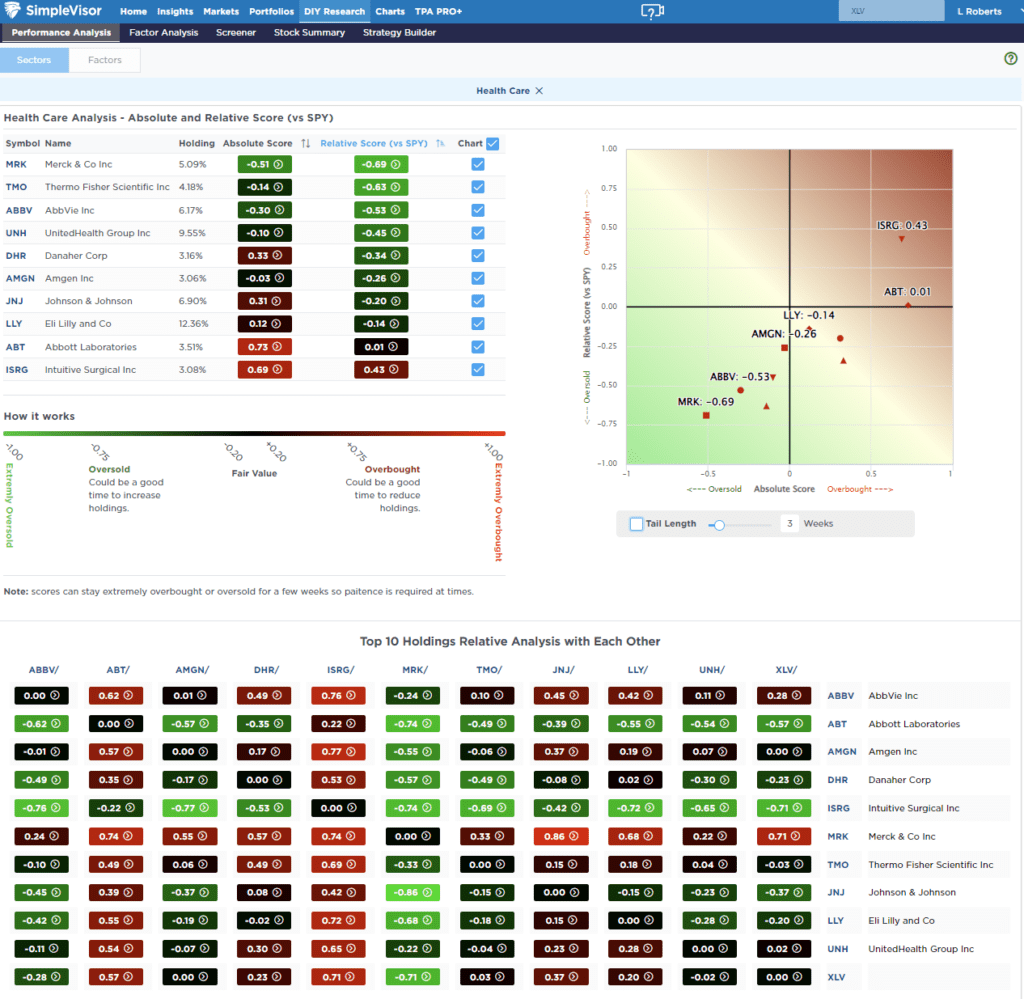Open UNH relative score -0.45 arrow
Screen dimensions: 1024x999
click(x=395, y=233)
